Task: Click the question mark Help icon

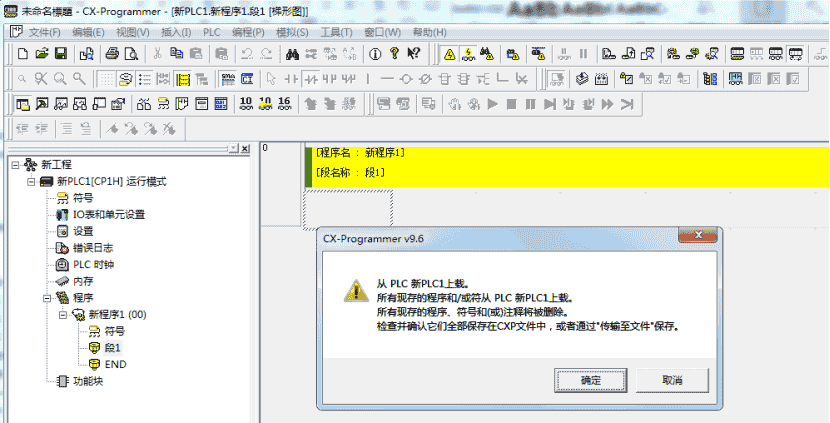Action: 394,53
